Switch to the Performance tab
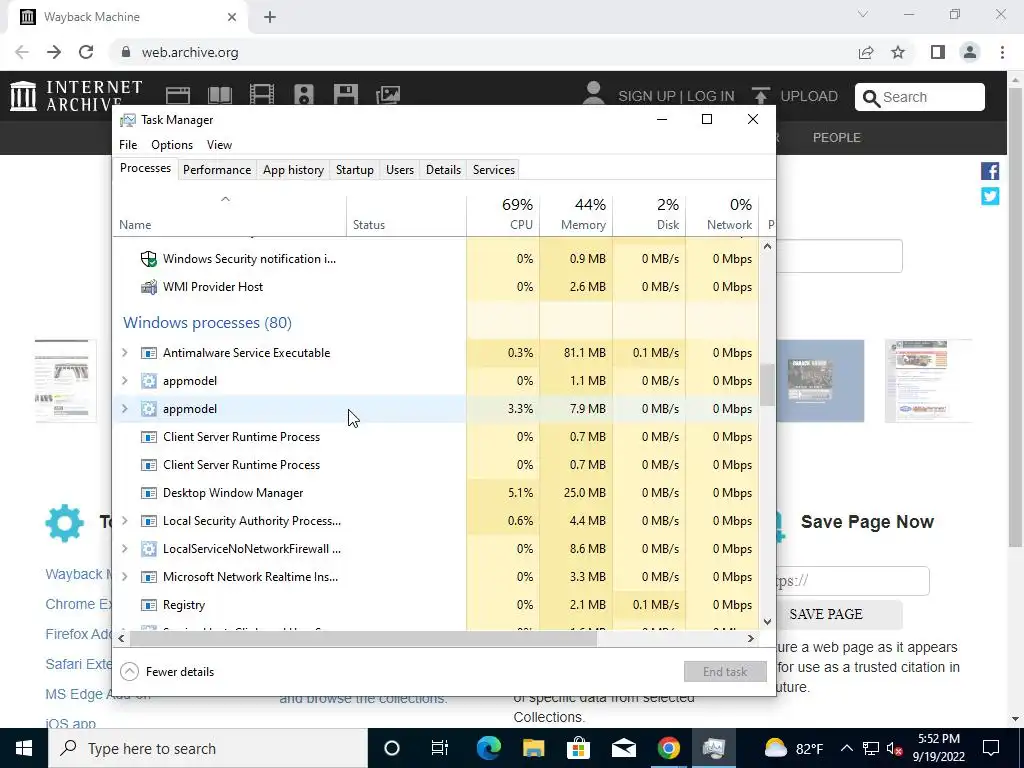This screenshot has height=768, width=1024. [217, 170]
